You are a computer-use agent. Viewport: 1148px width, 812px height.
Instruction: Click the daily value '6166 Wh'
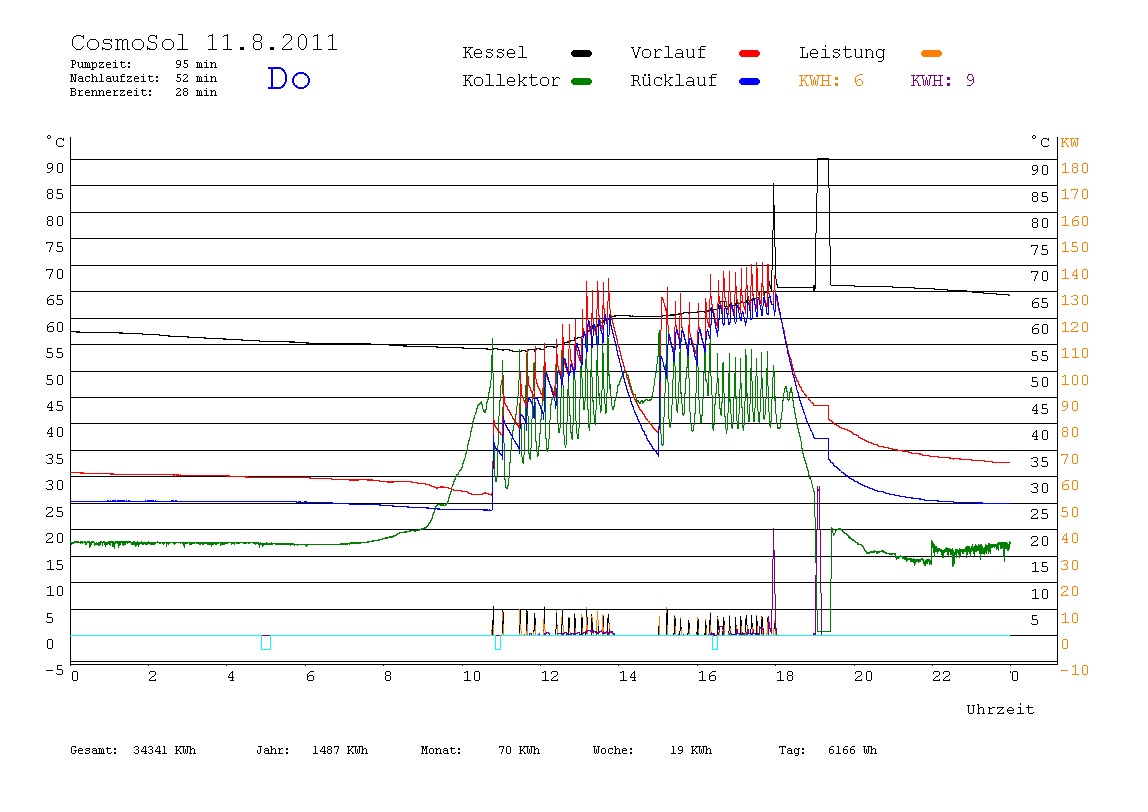tap(852, 750)
